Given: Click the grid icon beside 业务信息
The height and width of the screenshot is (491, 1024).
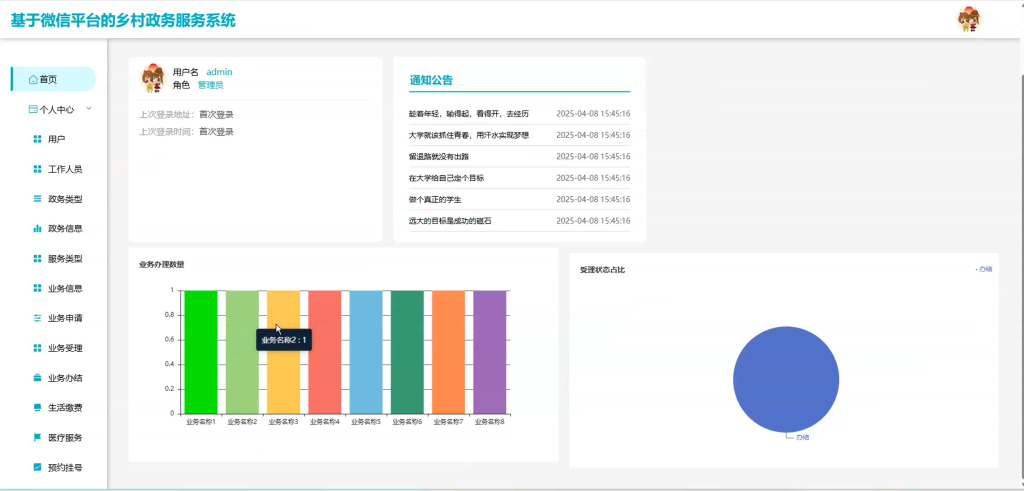Looking at the screenshot, I should tap(37, 288).
